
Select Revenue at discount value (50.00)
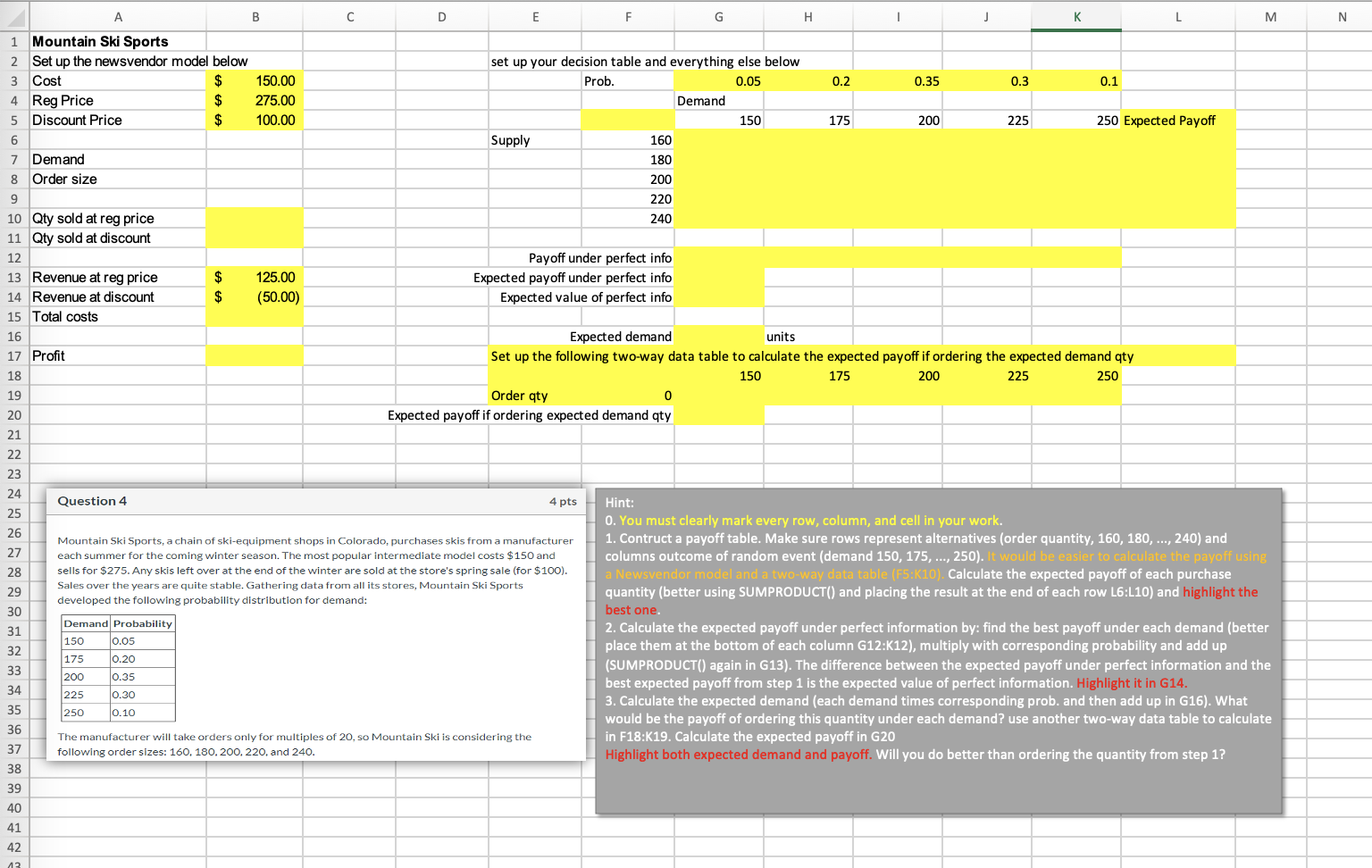point(255,296)
